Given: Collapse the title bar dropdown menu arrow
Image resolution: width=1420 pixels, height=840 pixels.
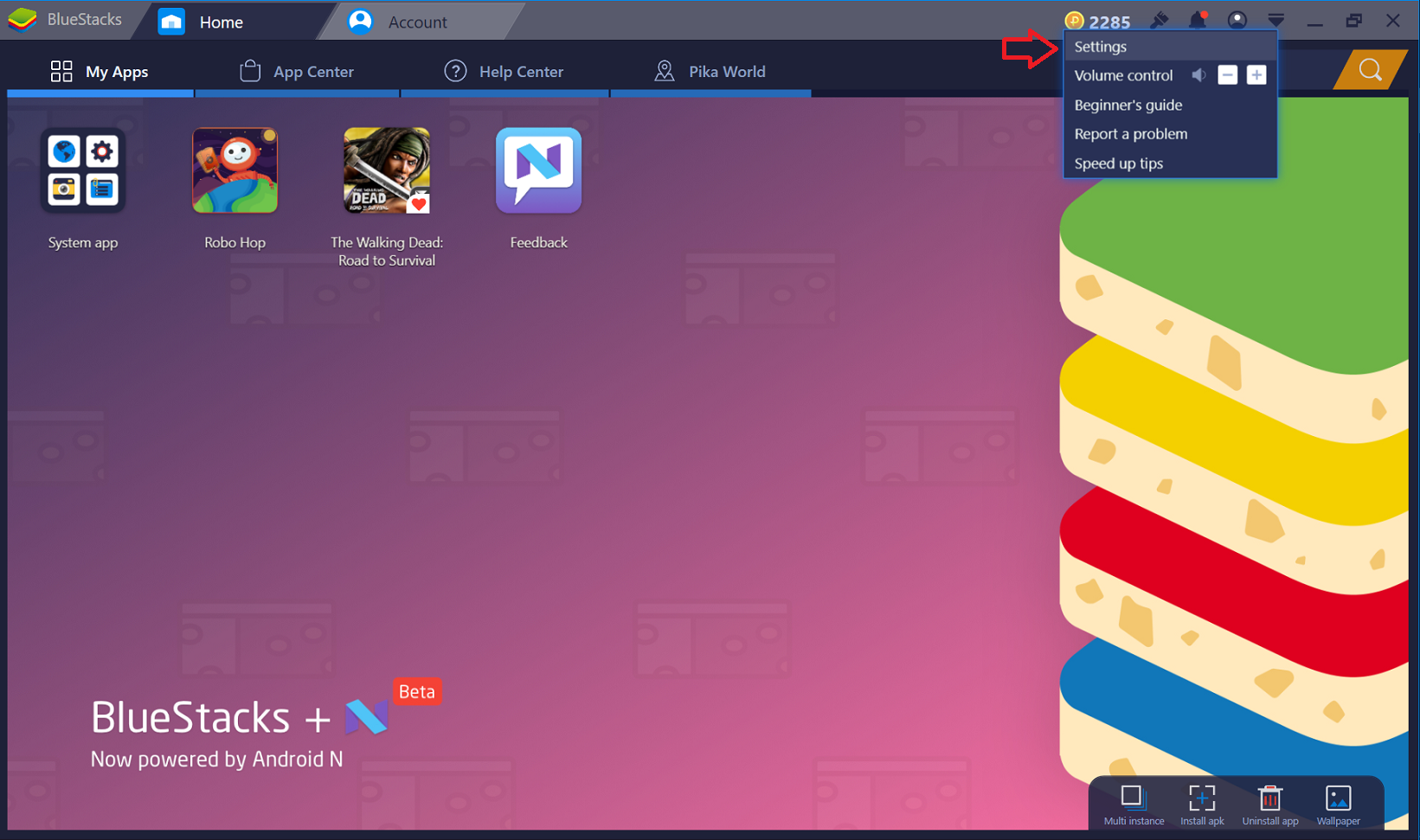Looking at the screenshot, I should (x=1276, y=20).
